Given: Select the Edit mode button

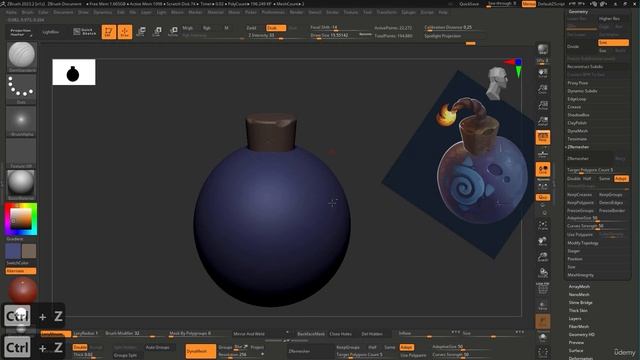Looking at the screenshot, I should pyautogui.click(x=109, y=32).
